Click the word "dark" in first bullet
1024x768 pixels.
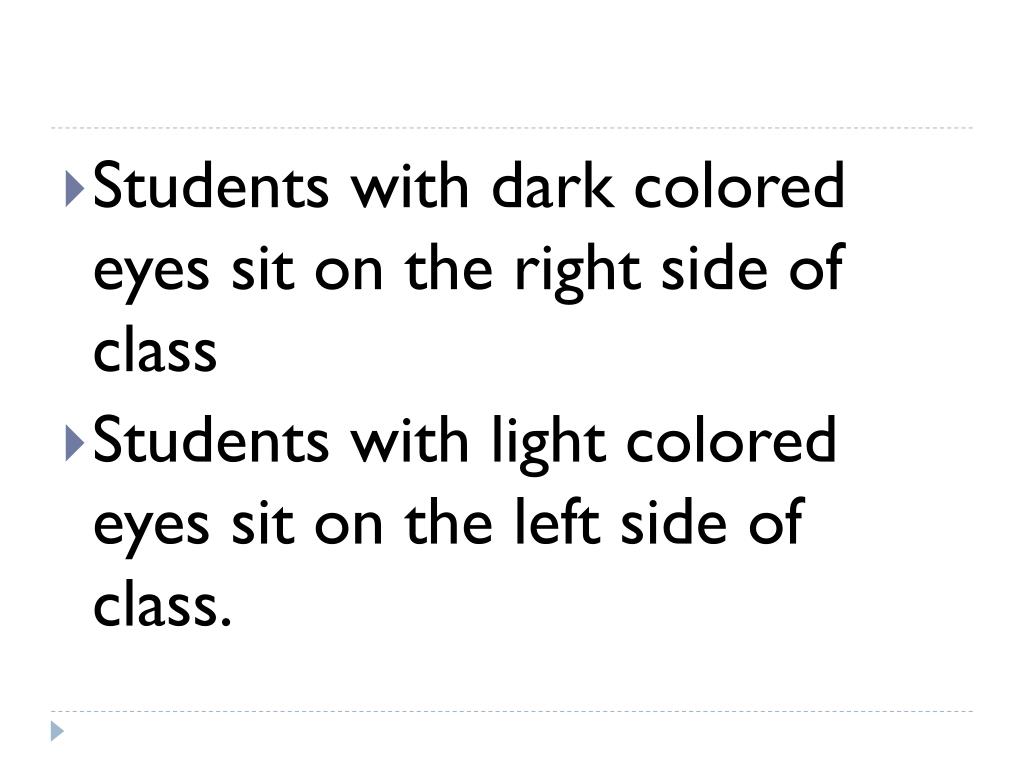553,185
